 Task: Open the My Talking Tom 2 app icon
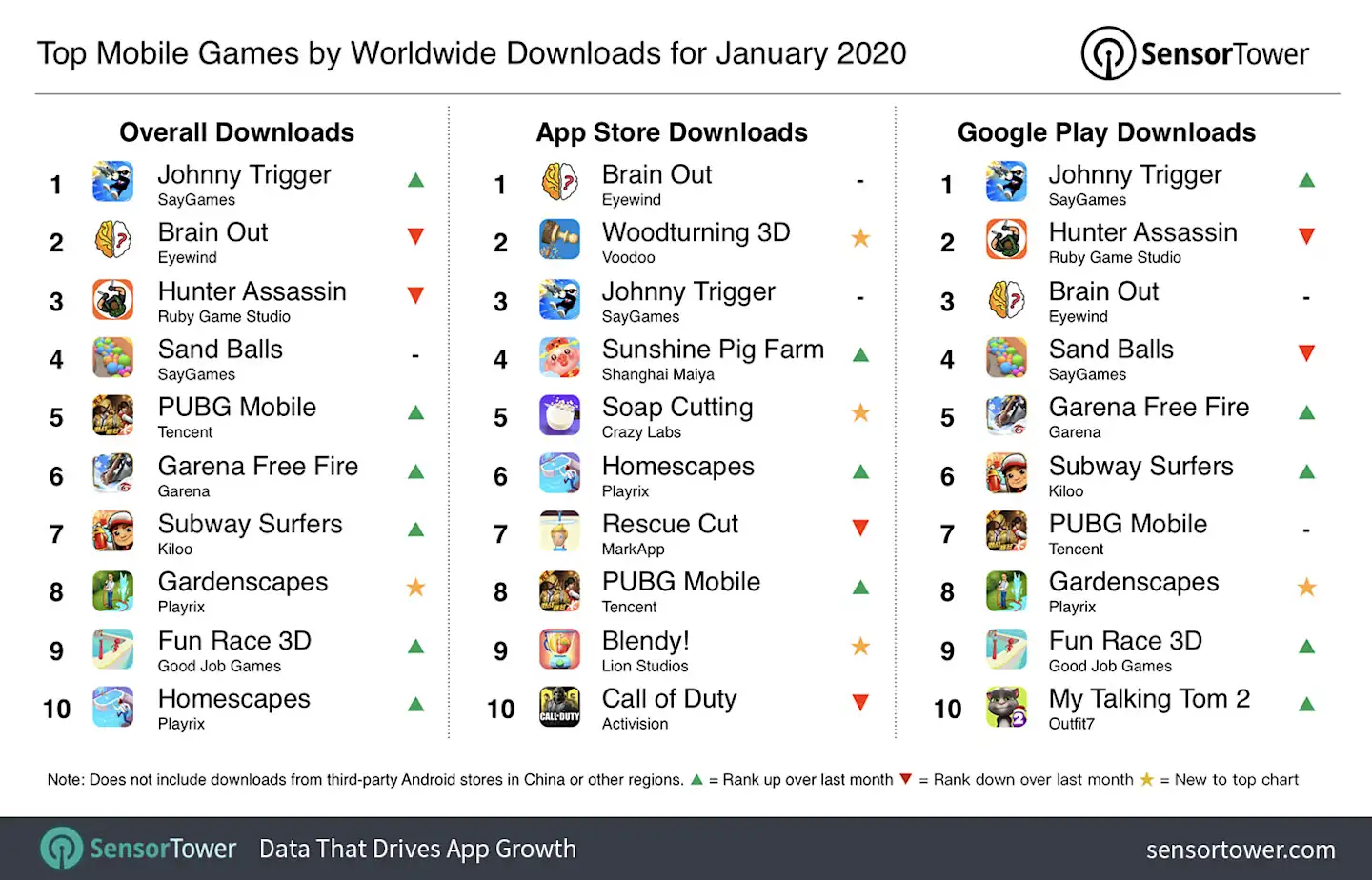point(1006,708)
